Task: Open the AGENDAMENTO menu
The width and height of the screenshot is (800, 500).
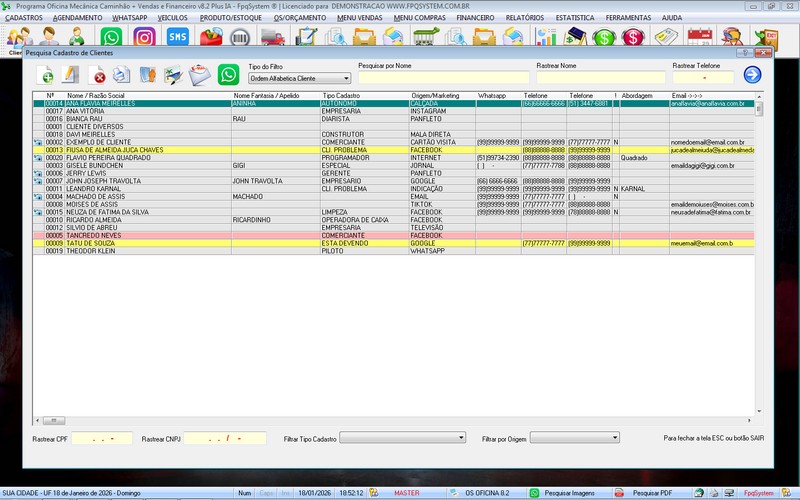Action: click(x=78, y=18)
